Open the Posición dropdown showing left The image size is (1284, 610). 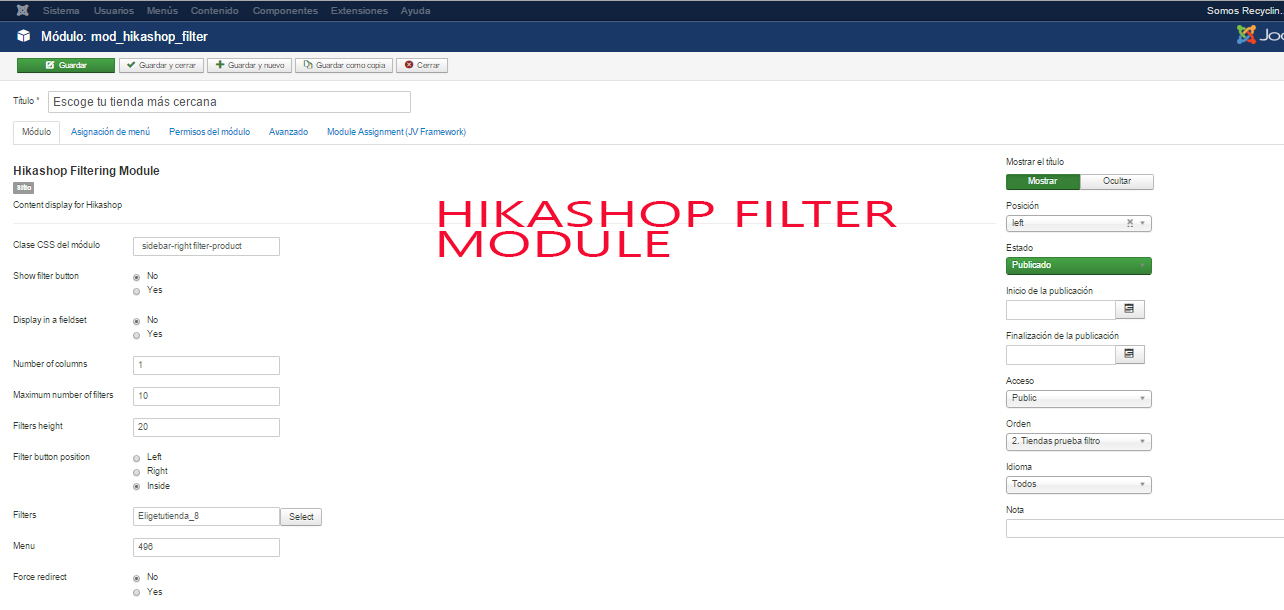[1079, 223]
